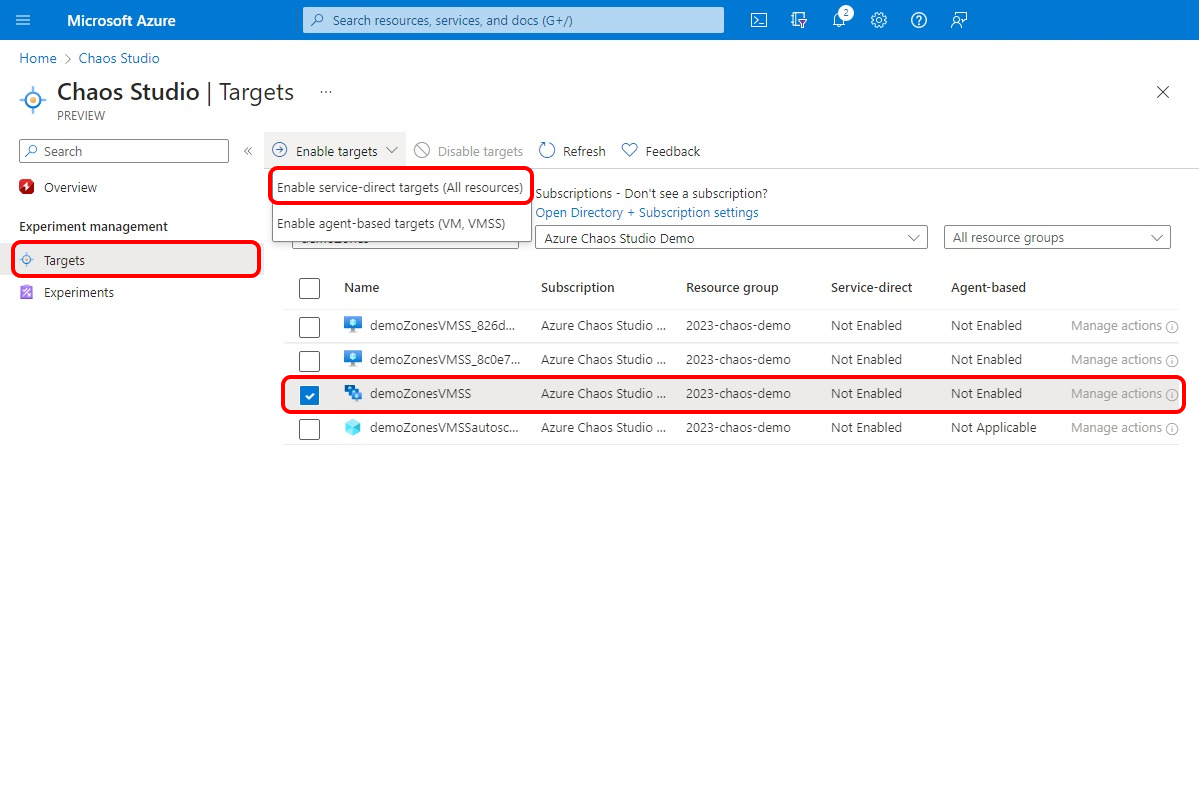Open the top bar feedback icon

(959, 20)
